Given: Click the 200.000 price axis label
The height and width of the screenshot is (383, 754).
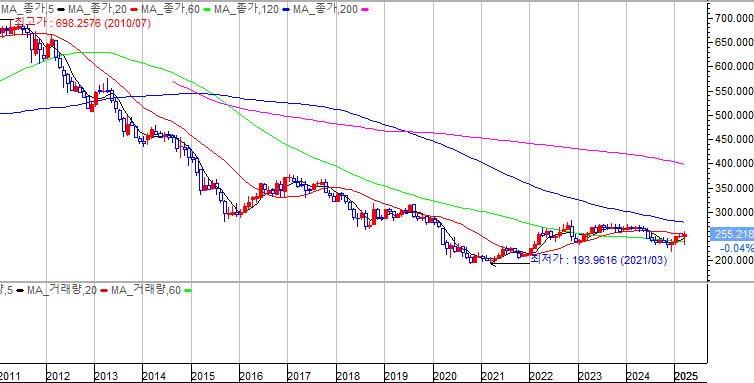Looking at the screenshot, I should 734,260.
